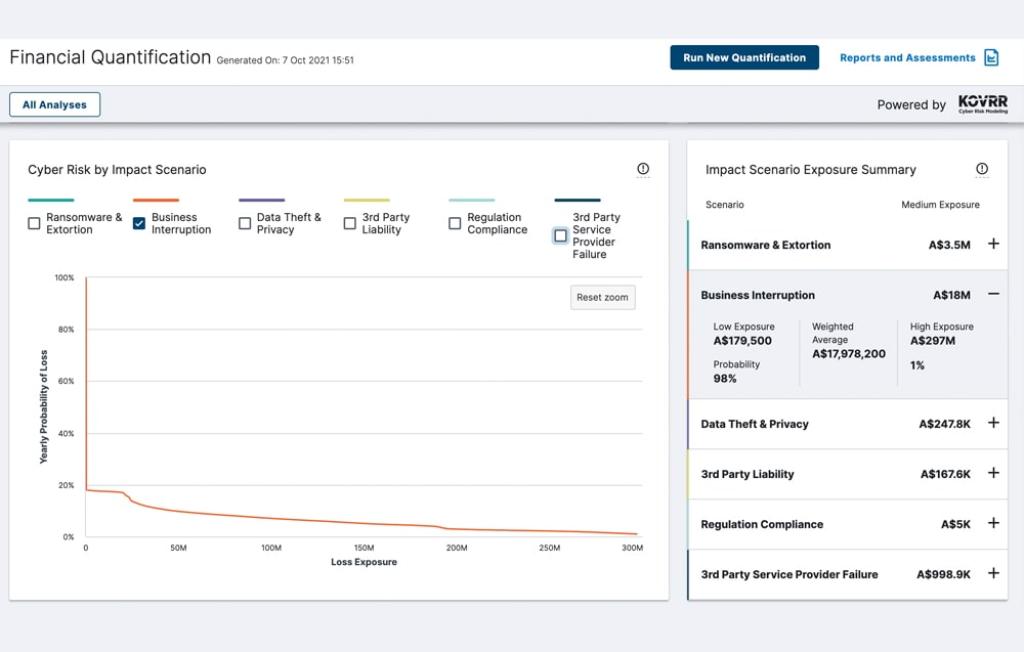Expand the 3rd Party Liability row
This screenshot has height=652, width=1024.
993,473
